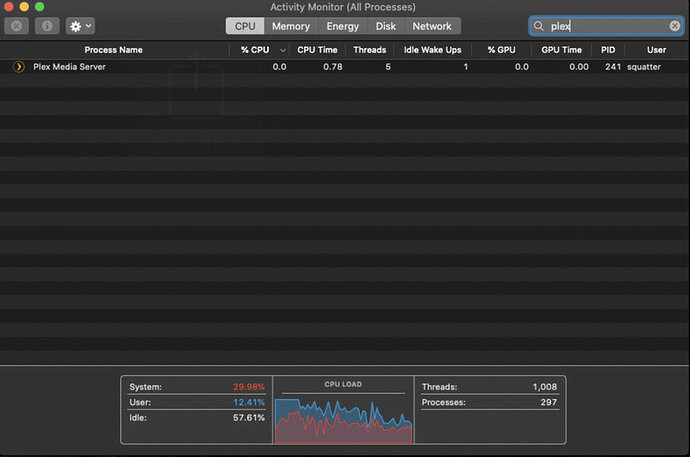Select the Plex Media Server process row
The height and width of the screenshot is (457, 690).
tap(345, 67)
